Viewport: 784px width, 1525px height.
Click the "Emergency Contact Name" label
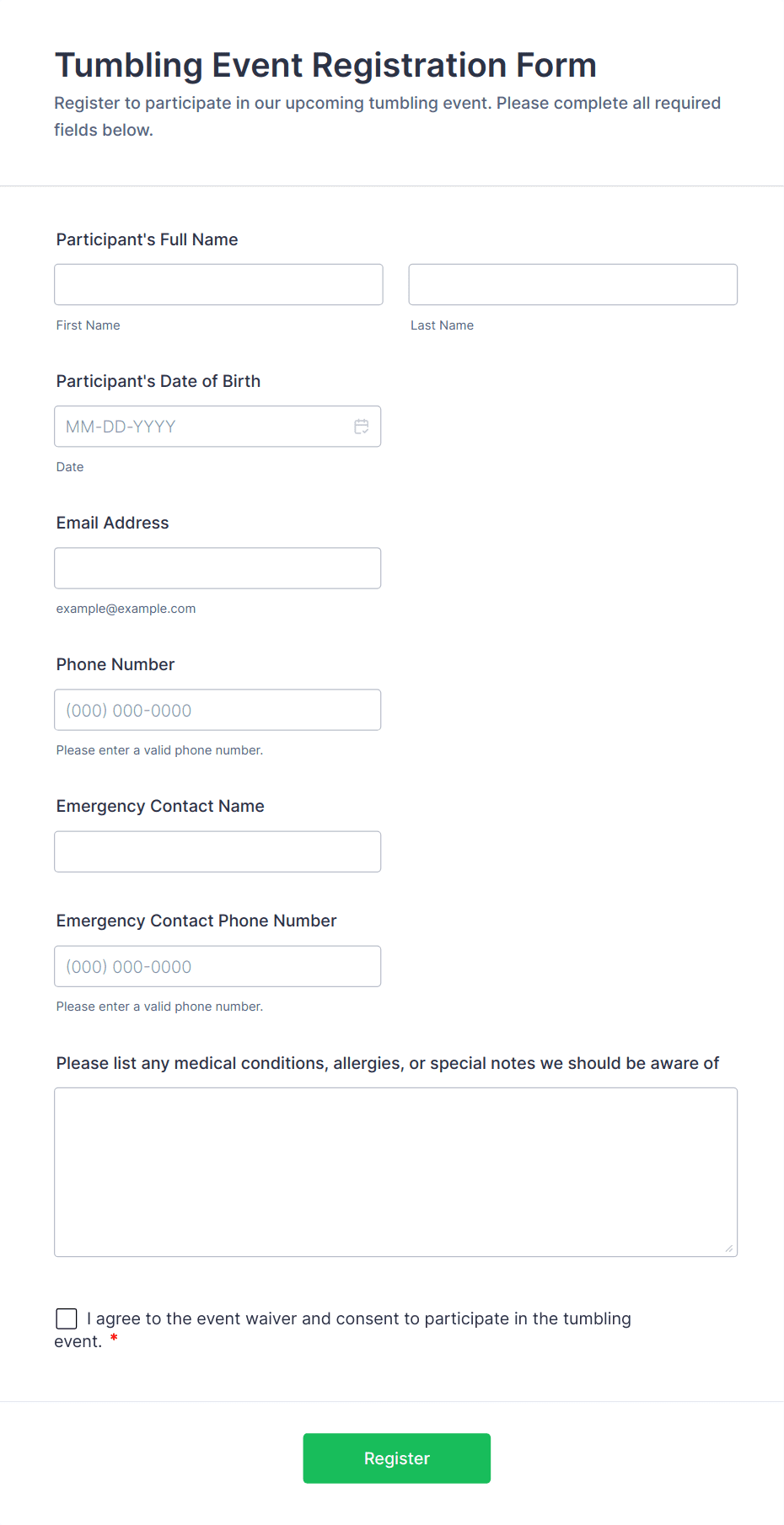(160, 806)
